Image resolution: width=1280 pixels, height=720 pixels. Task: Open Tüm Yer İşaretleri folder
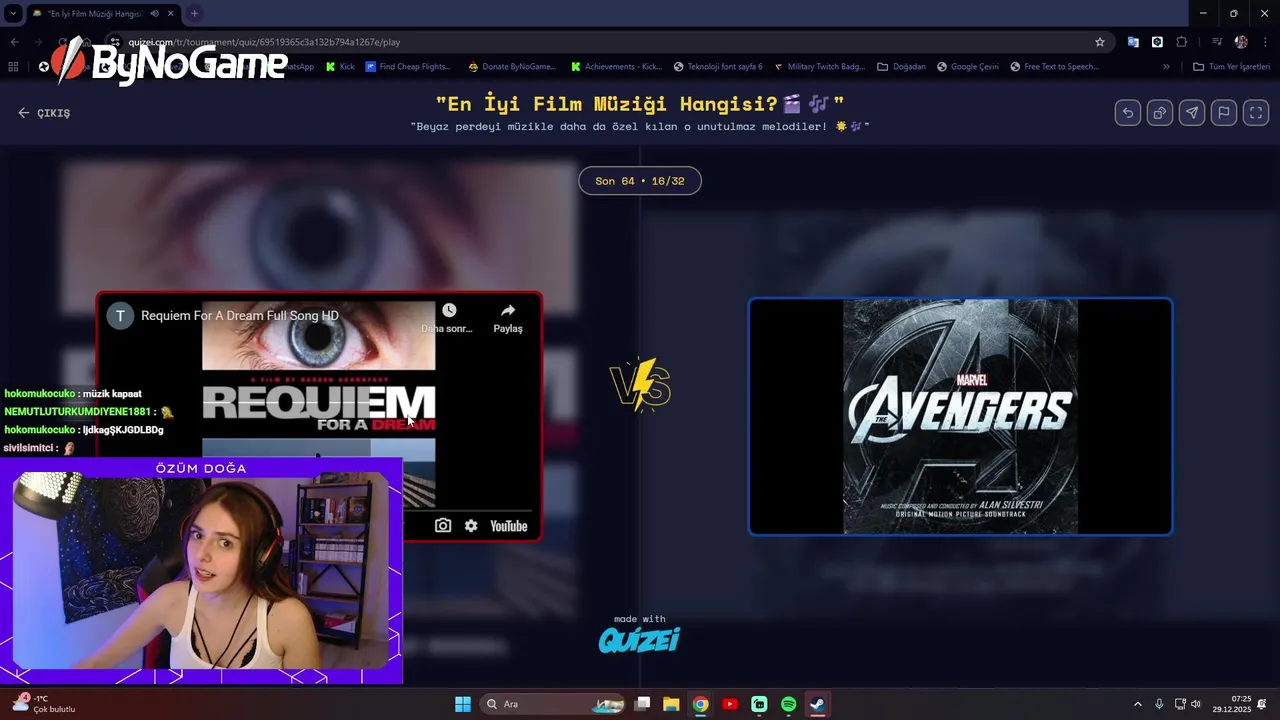point(1231,67)
